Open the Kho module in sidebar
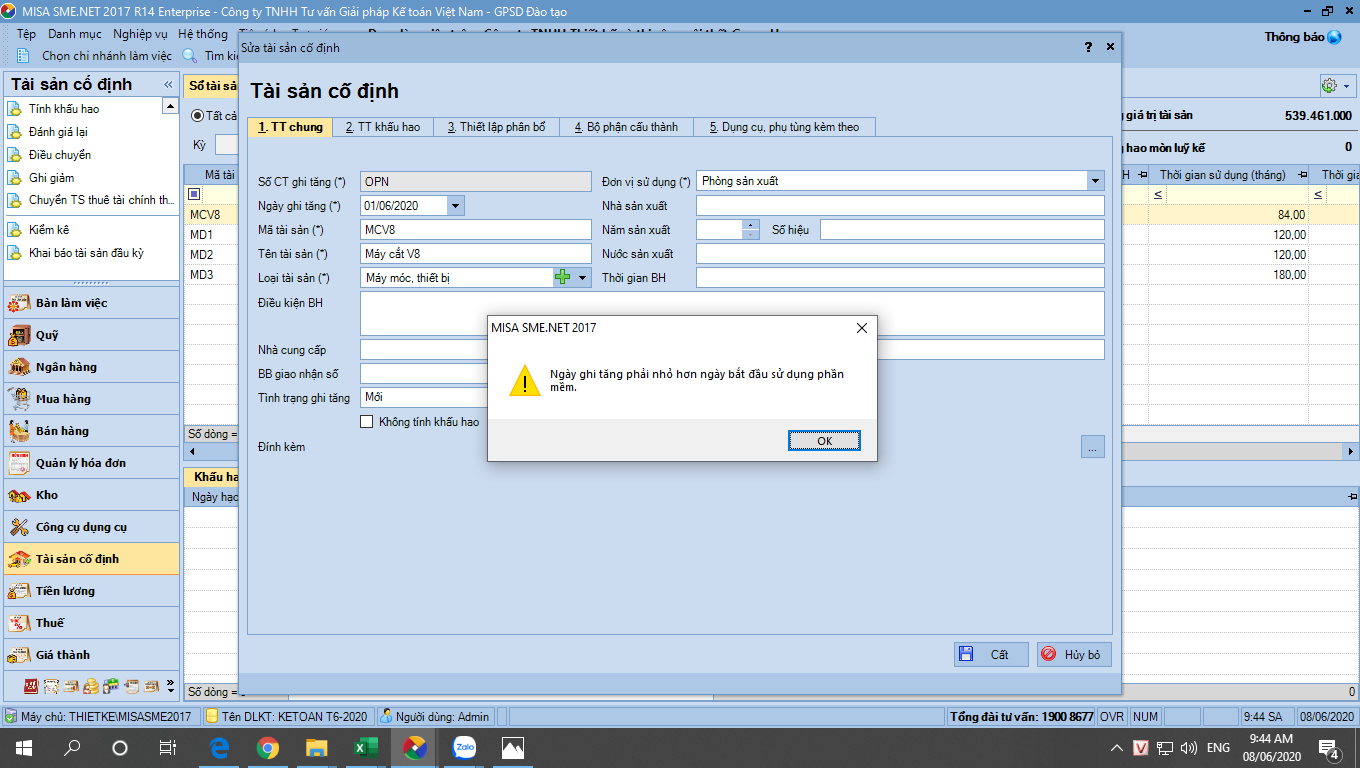 coord(46,495)
